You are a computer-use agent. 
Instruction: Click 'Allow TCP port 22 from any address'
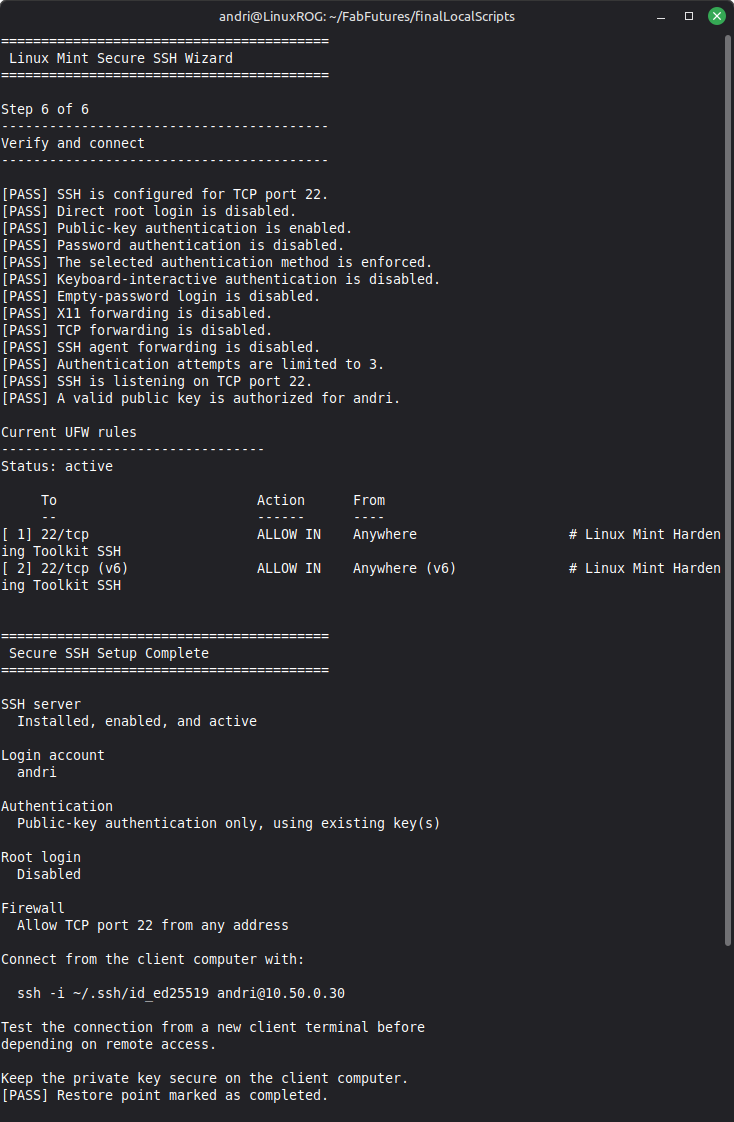pos(152,925)
